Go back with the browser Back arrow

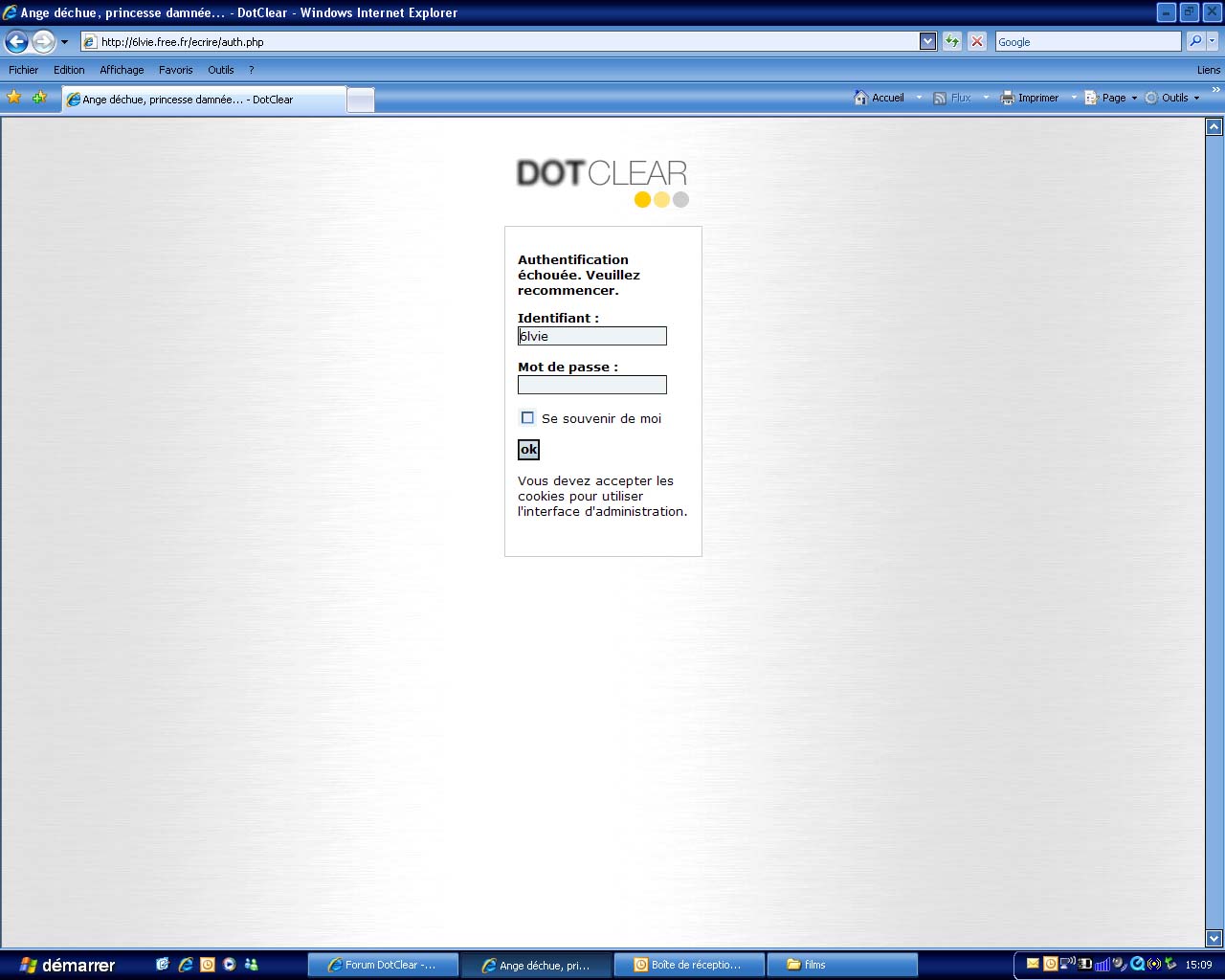16,41
